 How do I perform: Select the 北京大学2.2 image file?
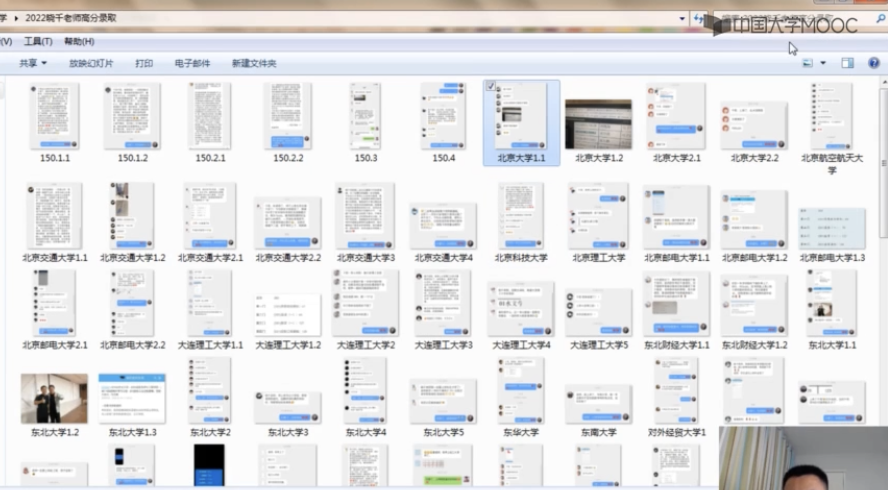(x=754, y=125)
